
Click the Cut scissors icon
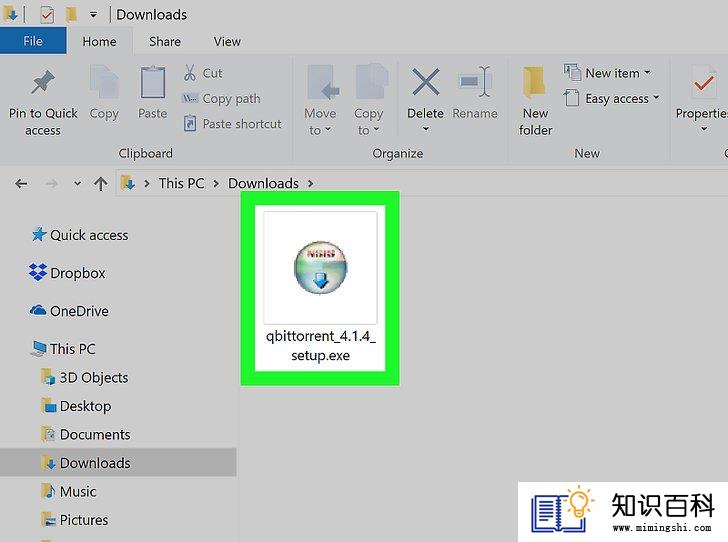pyautogui.click(x=189, y=73)
